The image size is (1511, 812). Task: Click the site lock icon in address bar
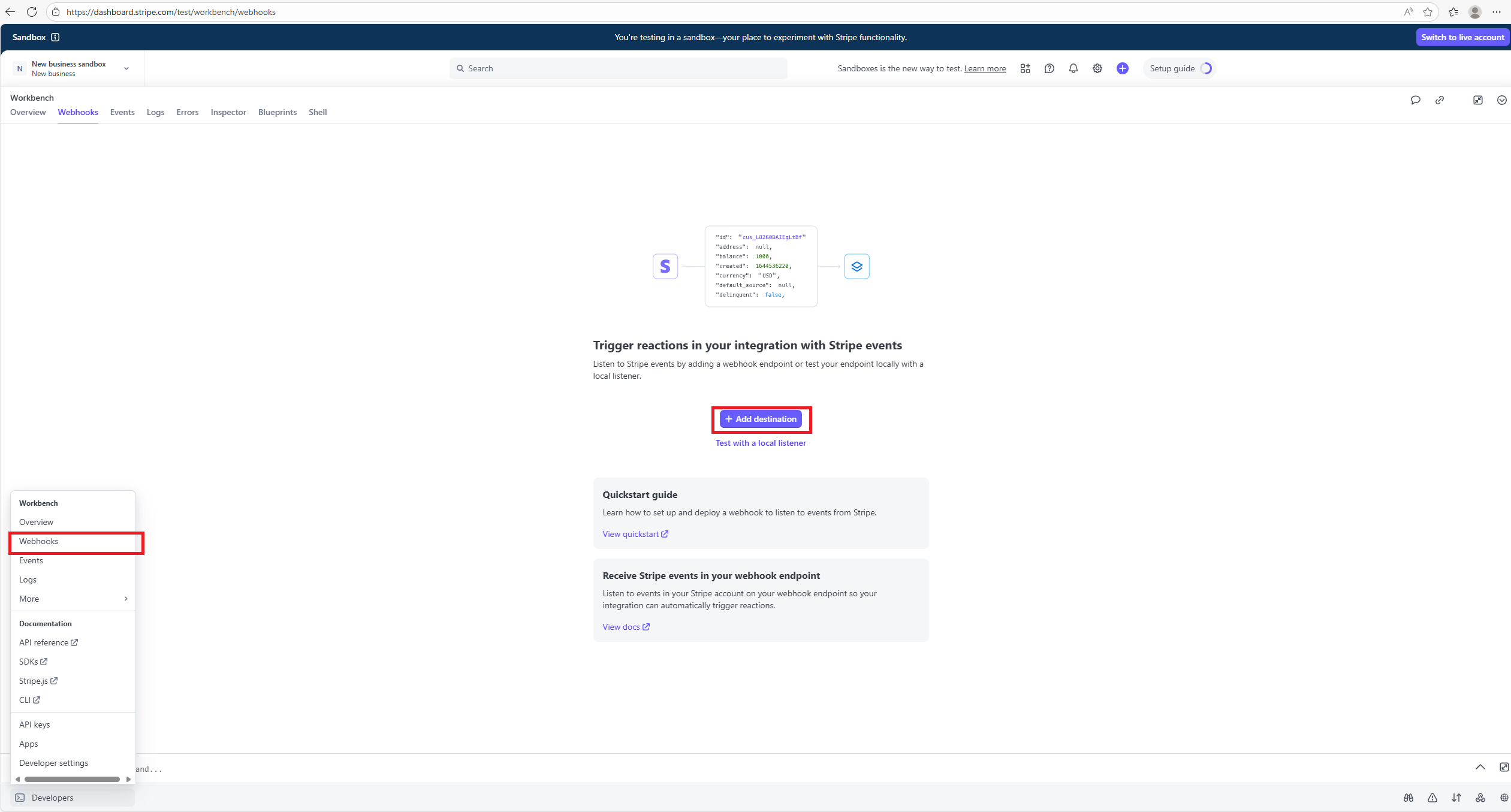pyautogui.click(x=56, y=12)
